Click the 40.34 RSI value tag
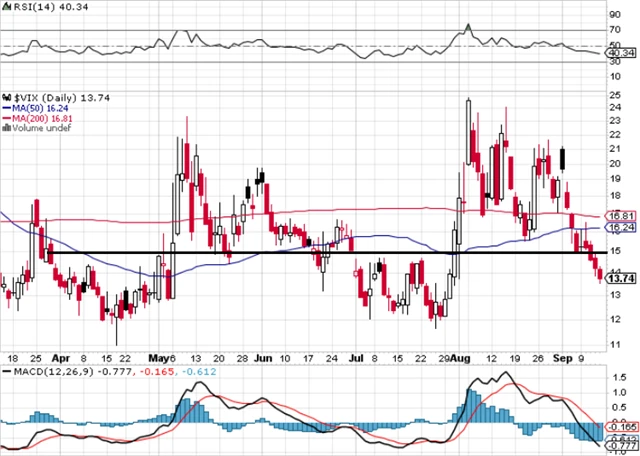 (x=622, y=56)
